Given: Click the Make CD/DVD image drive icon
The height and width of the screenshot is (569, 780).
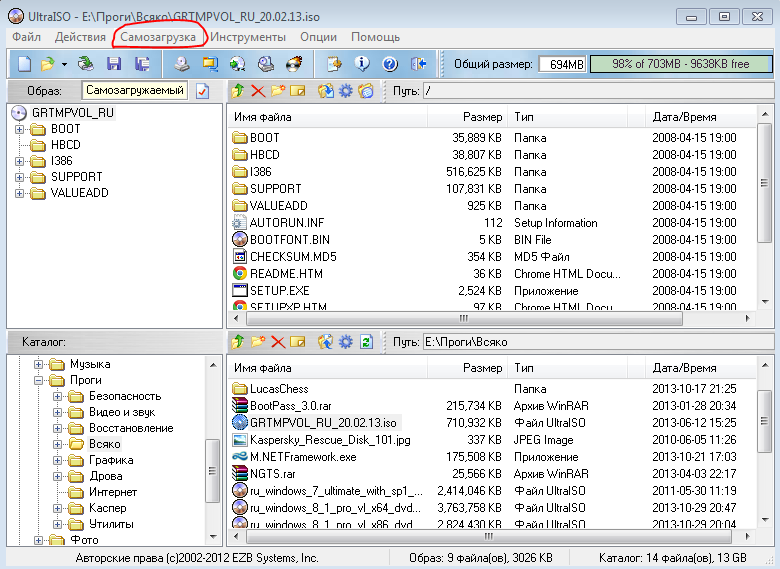Looking at the screenshot, I should tap(182, 64).
